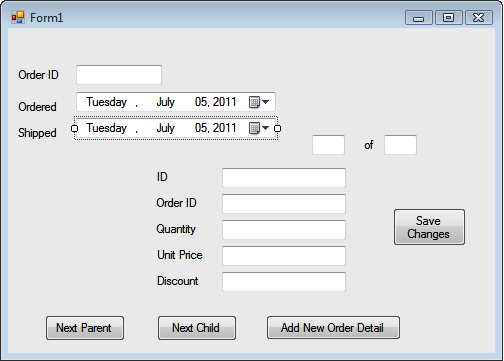Focus the ID field in order details
The height and width of the screenshot is (361, 504).
[x=284, y=178]
